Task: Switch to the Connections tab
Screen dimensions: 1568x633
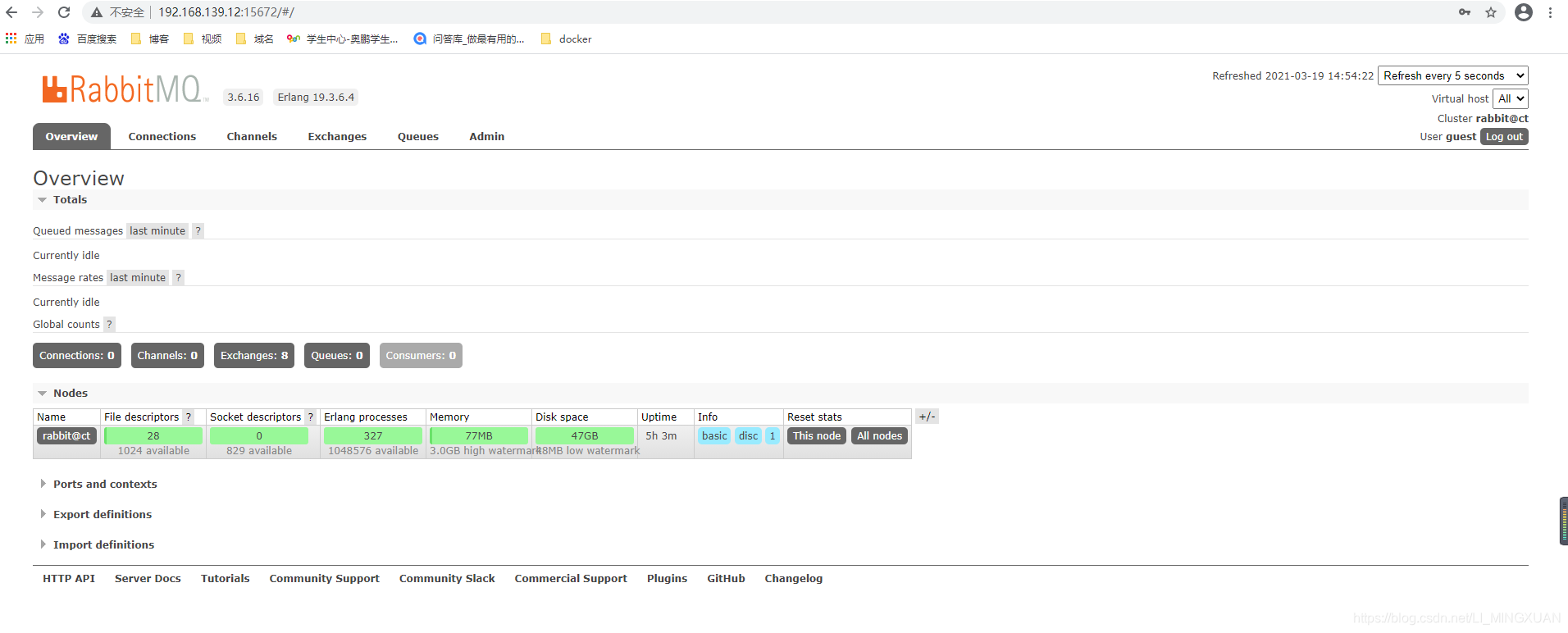Action: click(x=162, y=136)
